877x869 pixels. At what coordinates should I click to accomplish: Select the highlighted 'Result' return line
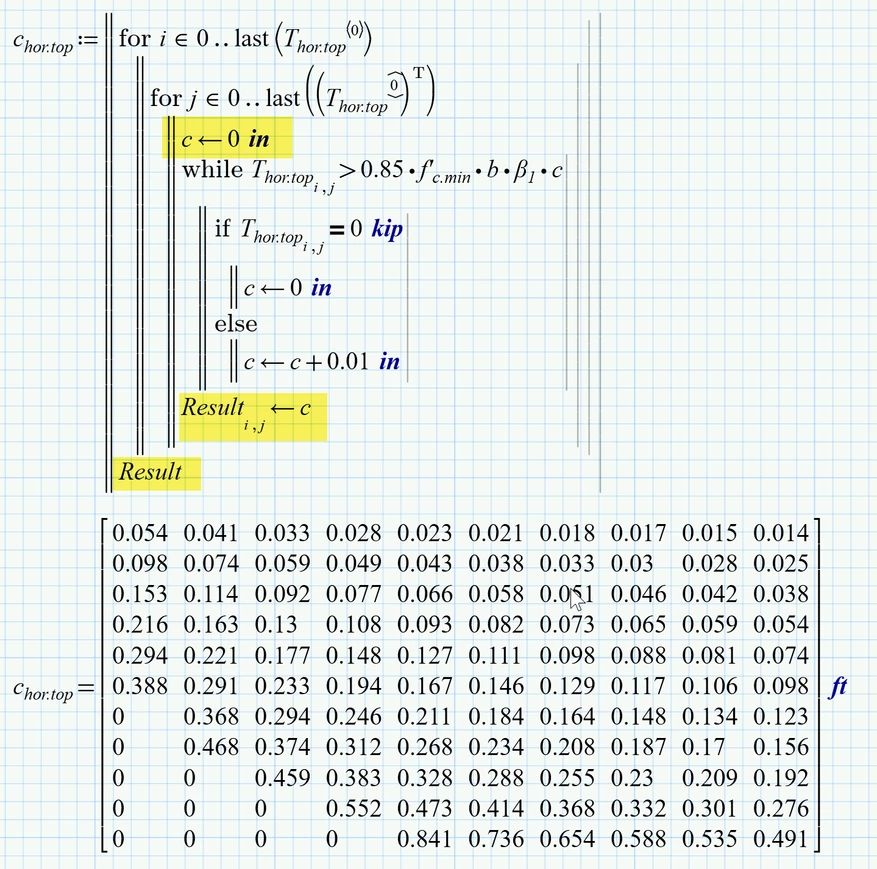pyautogui.click(x=152, y=471)
